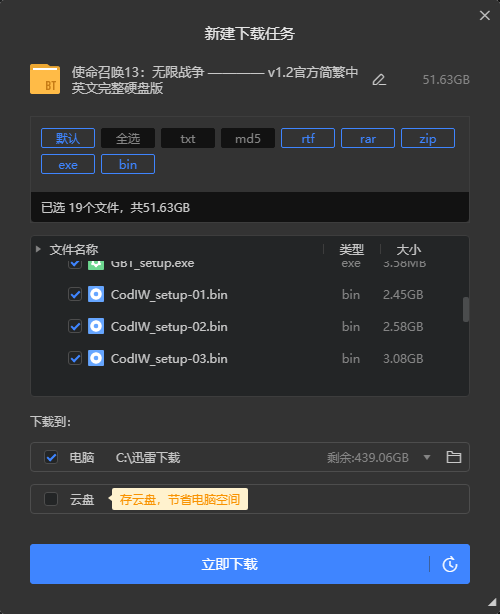This screenshot has height=614, width=500.
Task: Sort by the 类型 column header
Action: coord(351,249)
